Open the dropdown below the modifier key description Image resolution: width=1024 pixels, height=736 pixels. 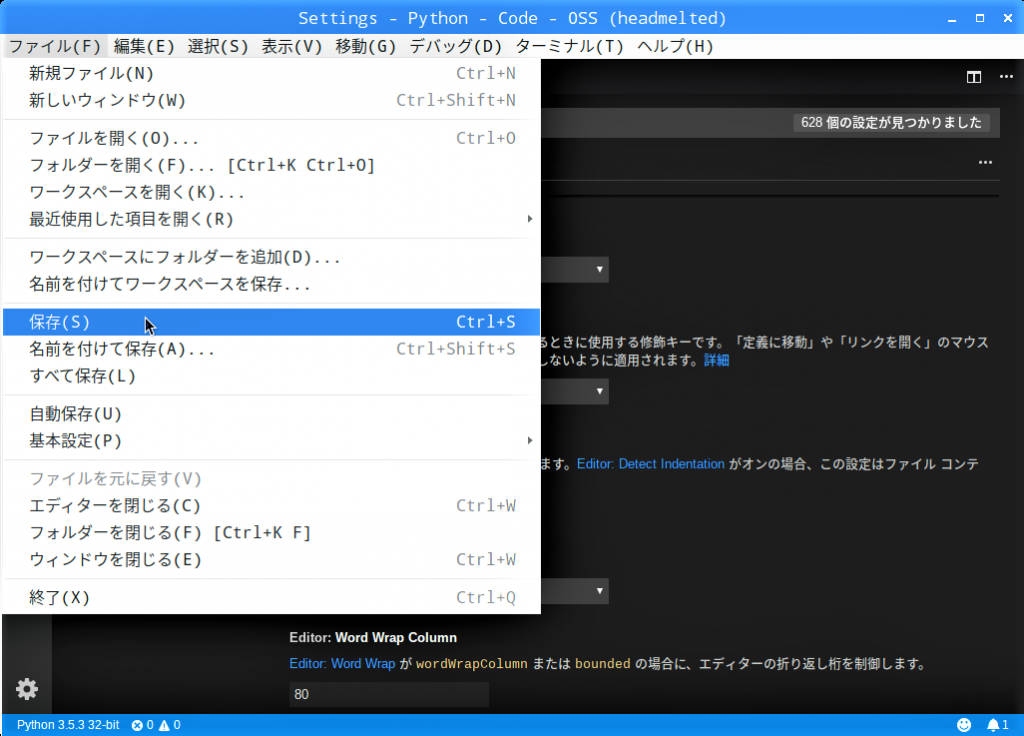coord(600,391)
